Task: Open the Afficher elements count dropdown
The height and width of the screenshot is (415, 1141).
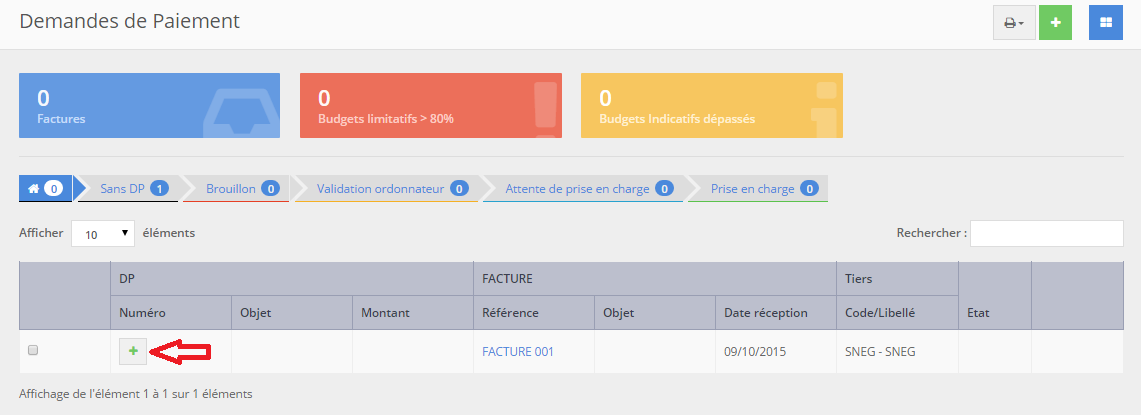Action: [103, 233]
